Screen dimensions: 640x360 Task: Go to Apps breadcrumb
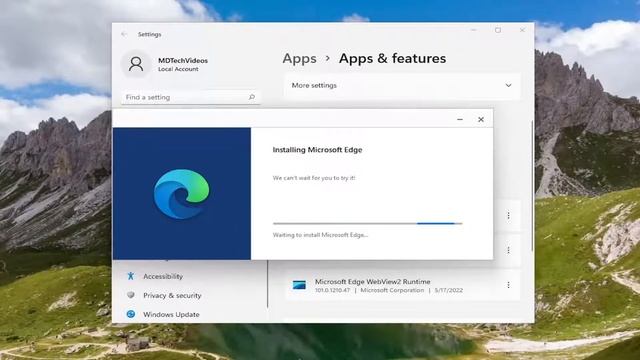click(x=299, y=58)
